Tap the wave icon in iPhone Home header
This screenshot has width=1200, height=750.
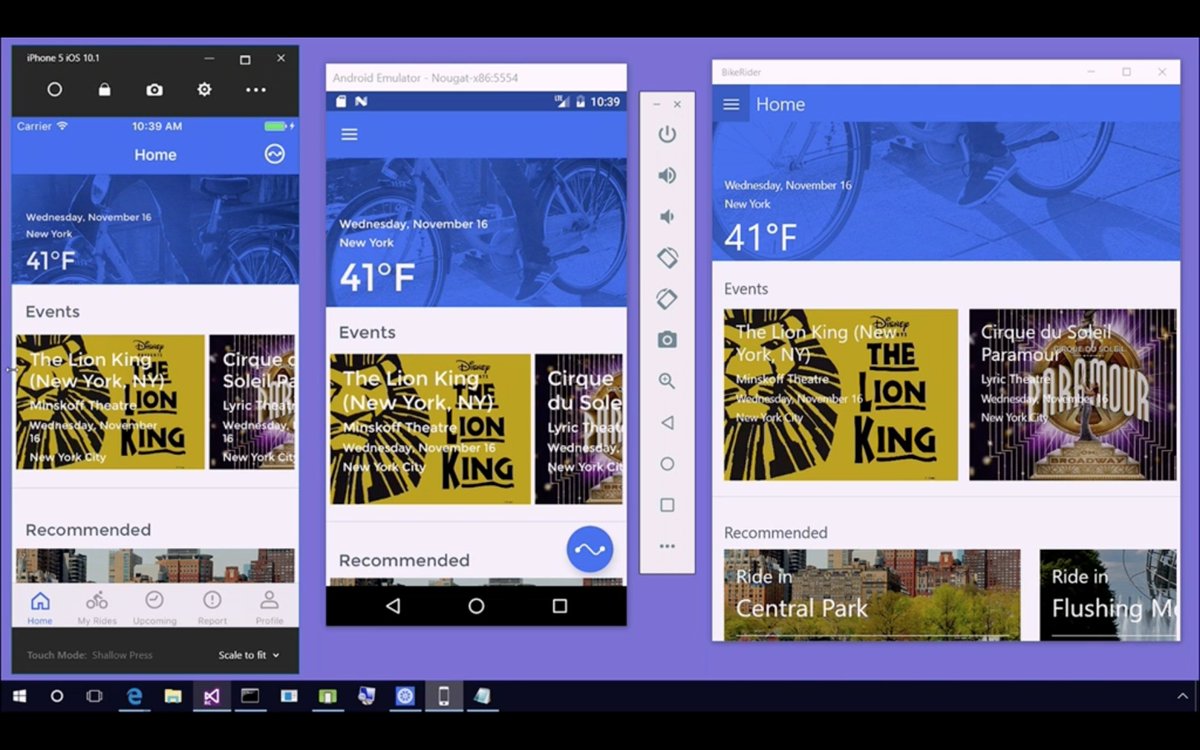coord(274,154)
